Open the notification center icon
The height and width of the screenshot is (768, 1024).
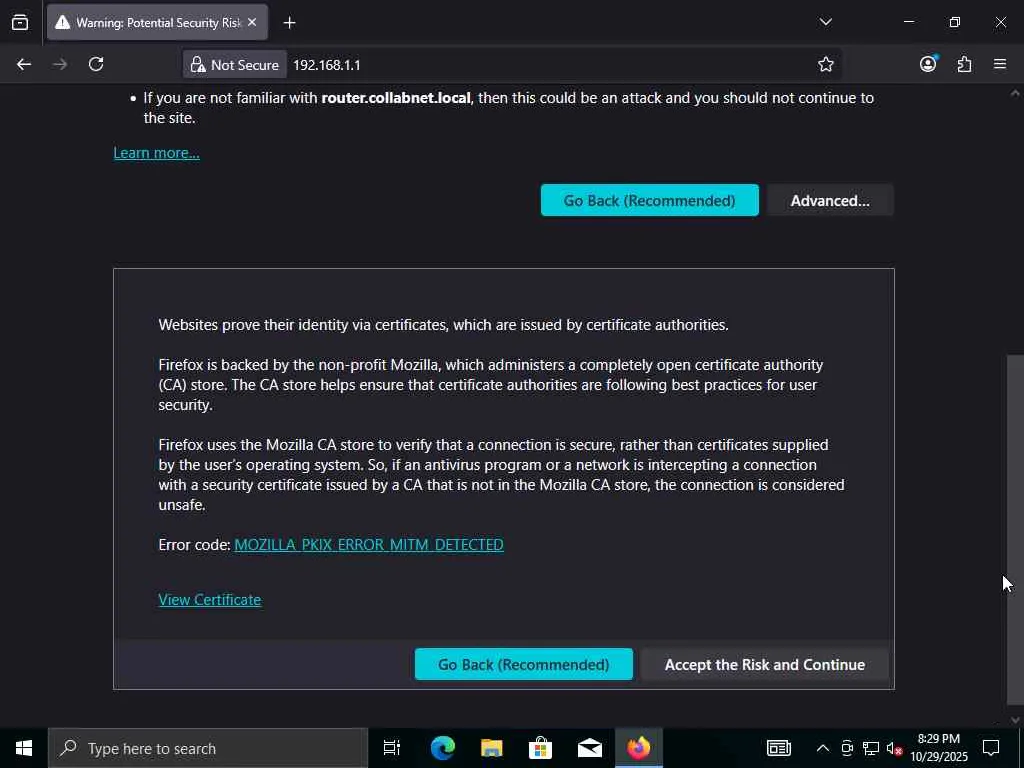991,748
